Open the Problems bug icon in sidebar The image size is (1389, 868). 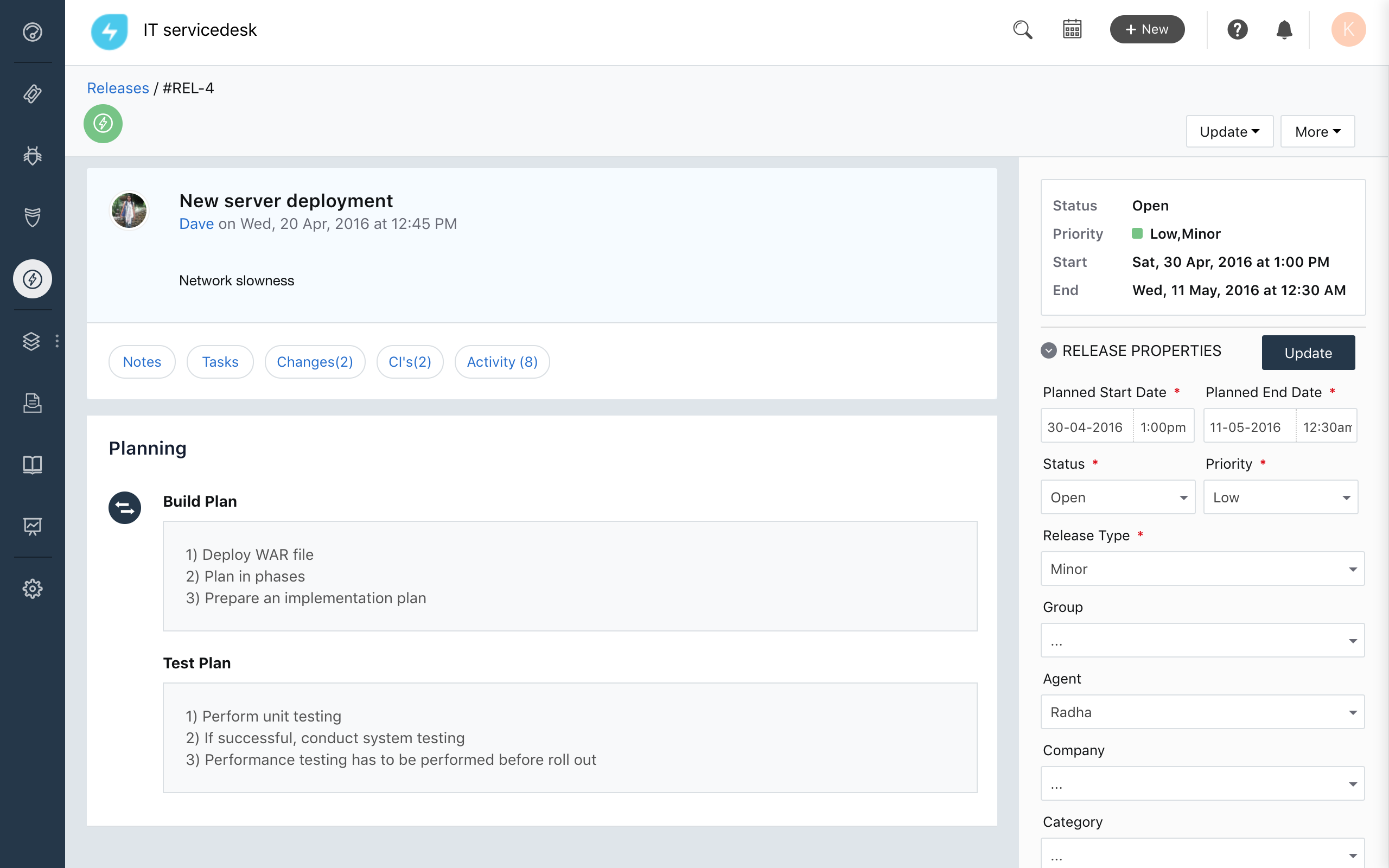click(x=32, y=156)
